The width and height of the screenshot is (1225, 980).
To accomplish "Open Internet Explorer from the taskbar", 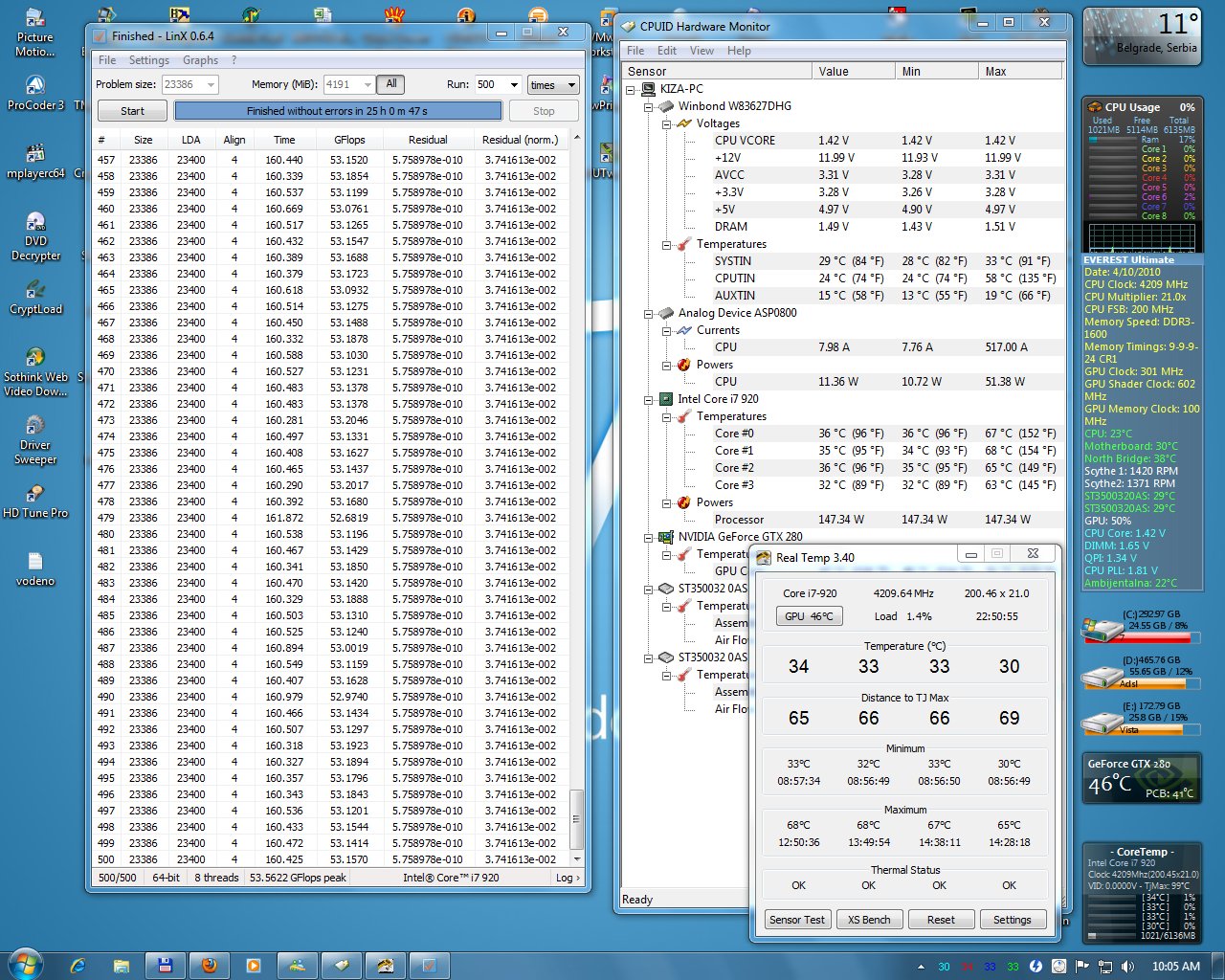I will (78, 966).
